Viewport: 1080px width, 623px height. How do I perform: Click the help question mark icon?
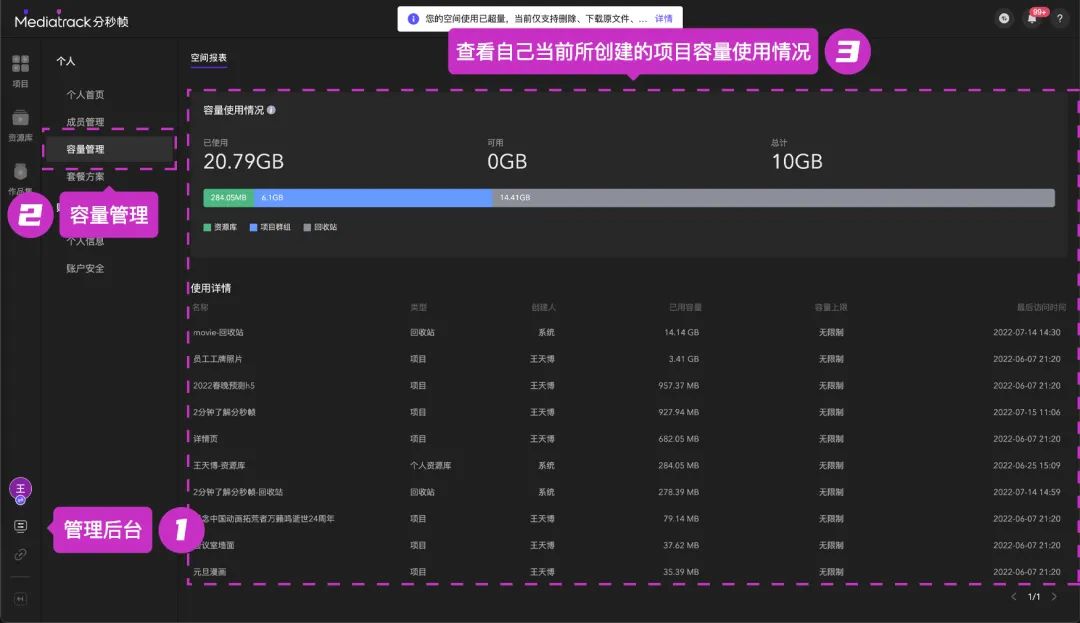pos(1059,19)
